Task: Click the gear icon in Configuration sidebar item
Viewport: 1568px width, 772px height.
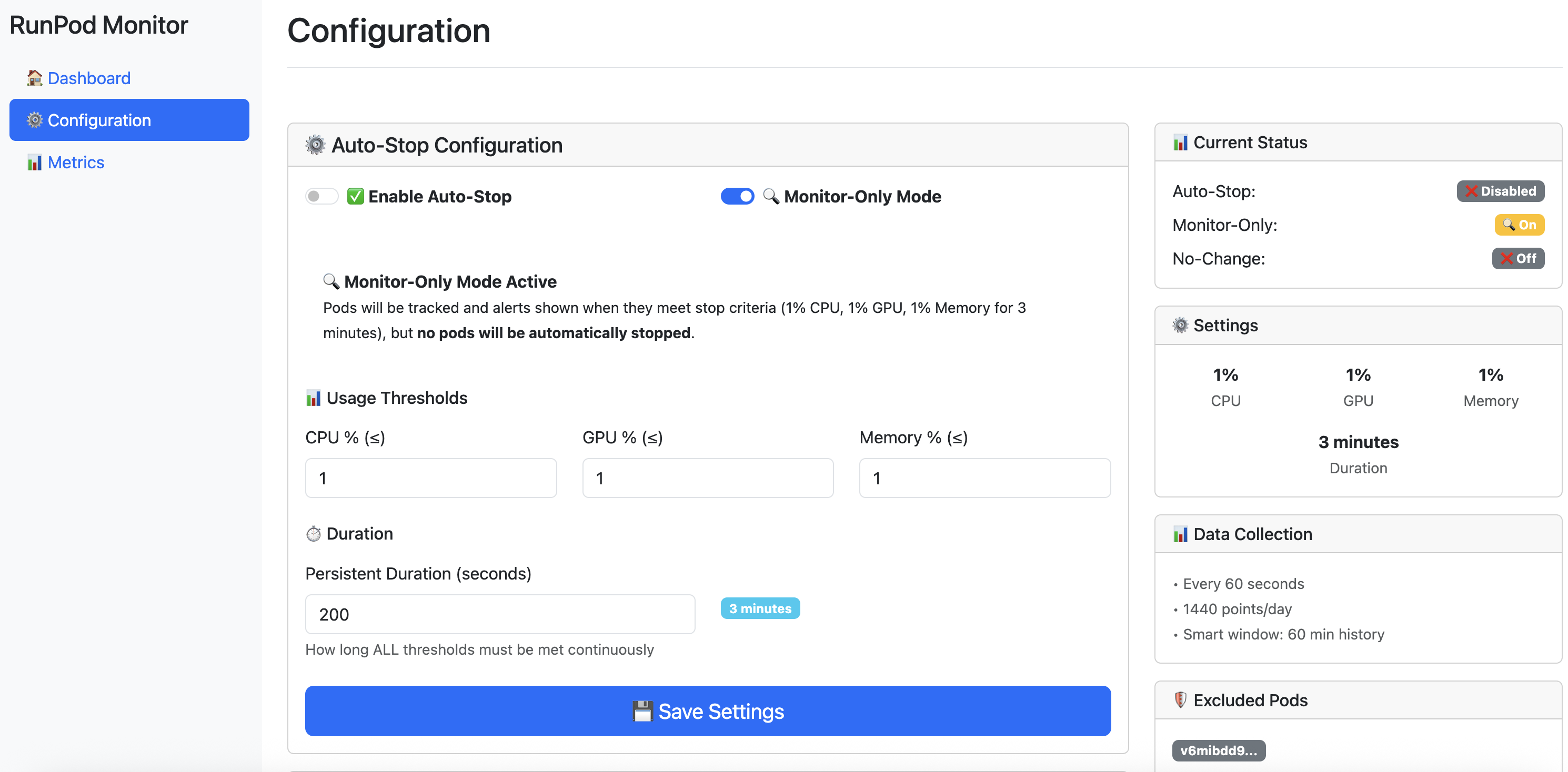Action: pos(35,120)
